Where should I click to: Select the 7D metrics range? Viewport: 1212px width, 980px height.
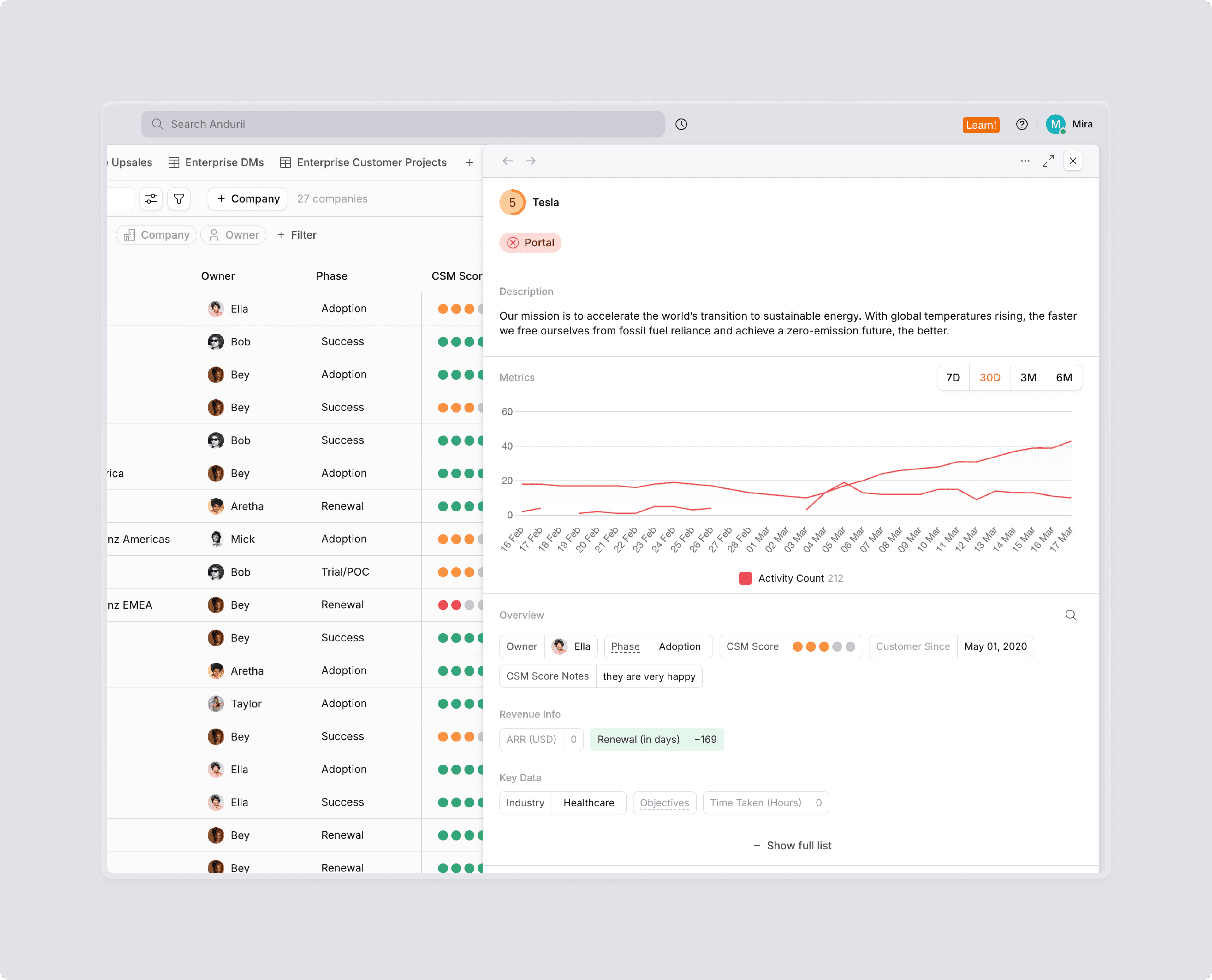point(953,378)
